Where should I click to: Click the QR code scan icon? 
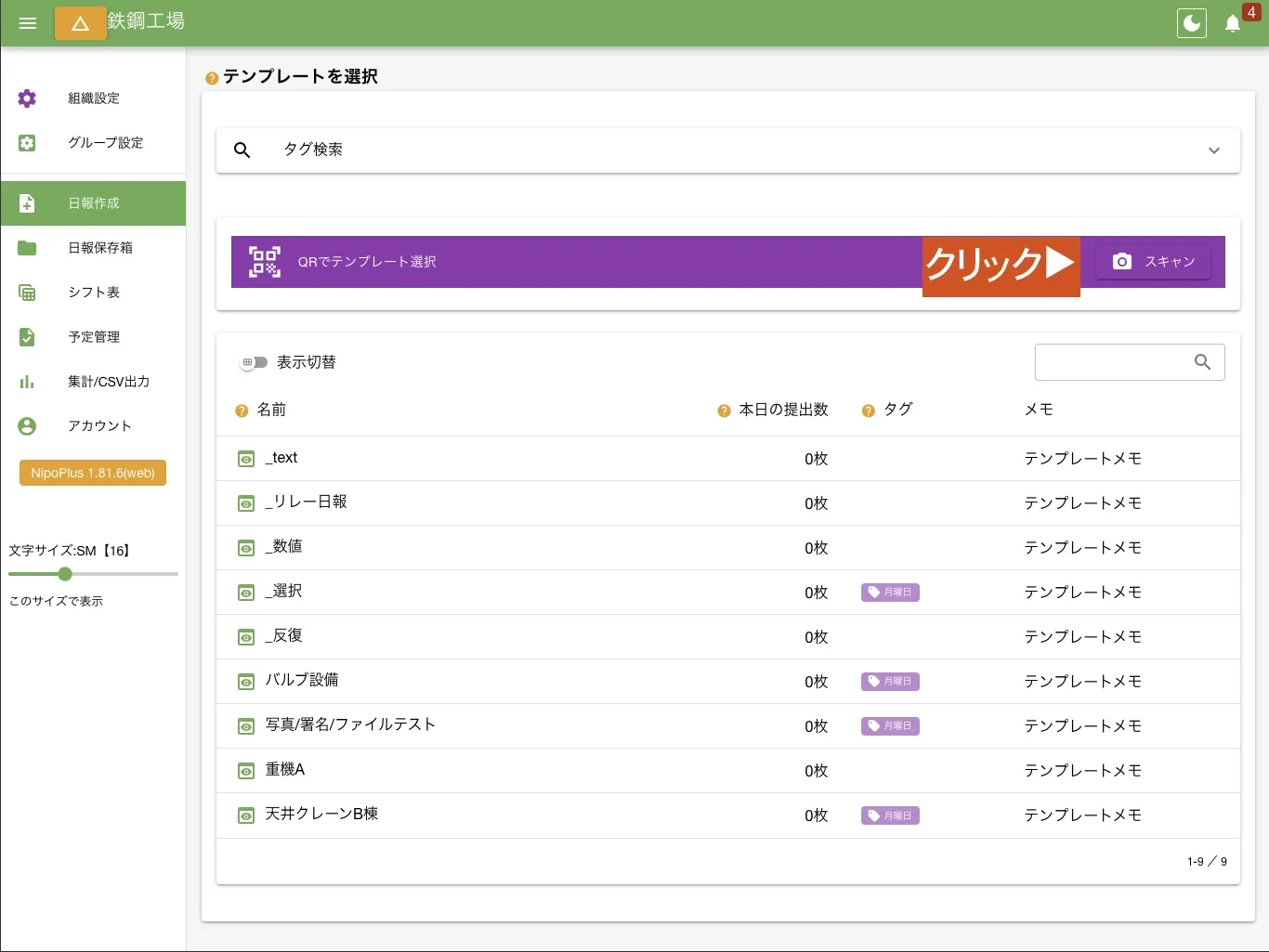(x=265, y=262)
